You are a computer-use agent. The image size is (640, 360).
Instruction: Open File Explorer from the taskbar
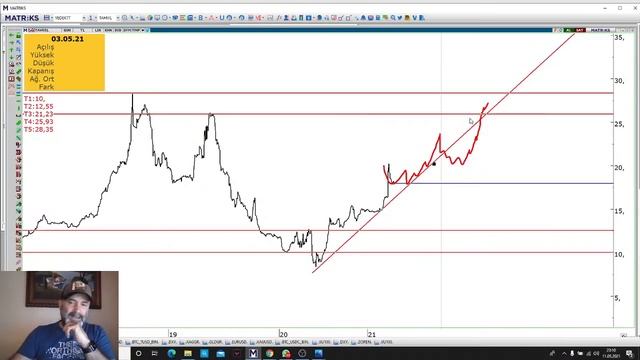click(188, 353)
